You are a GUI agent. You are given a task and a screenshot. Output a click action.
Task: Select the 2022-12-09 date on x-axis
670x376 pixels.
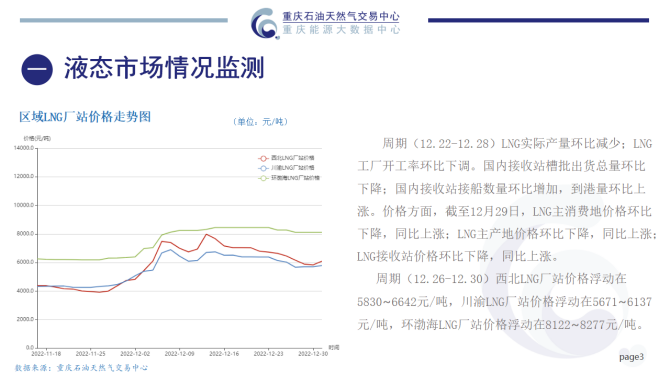[x=179, y=354]
